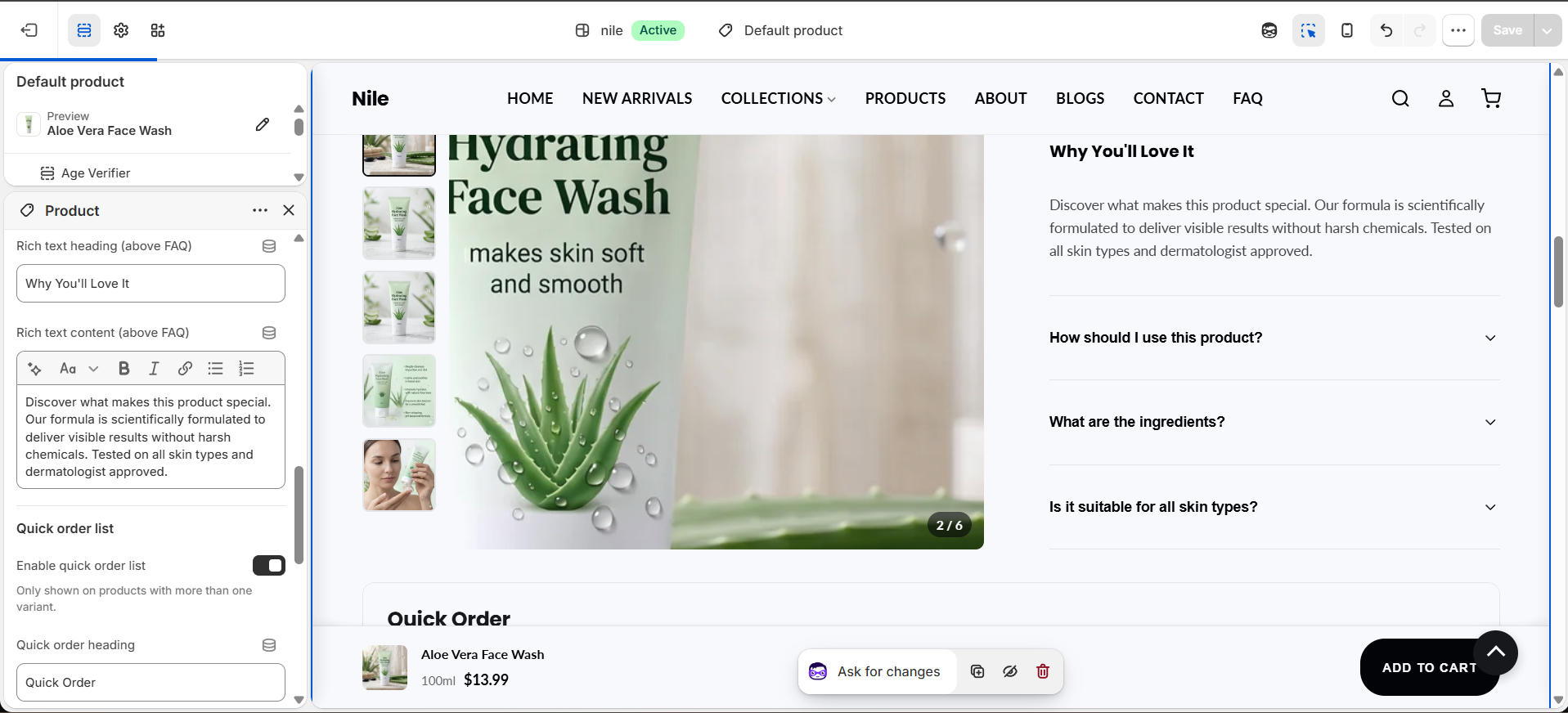Viewport: 1568px width, 713px height.
Task: Toggle Enable quick order list switch
Action: pos(269,566)
